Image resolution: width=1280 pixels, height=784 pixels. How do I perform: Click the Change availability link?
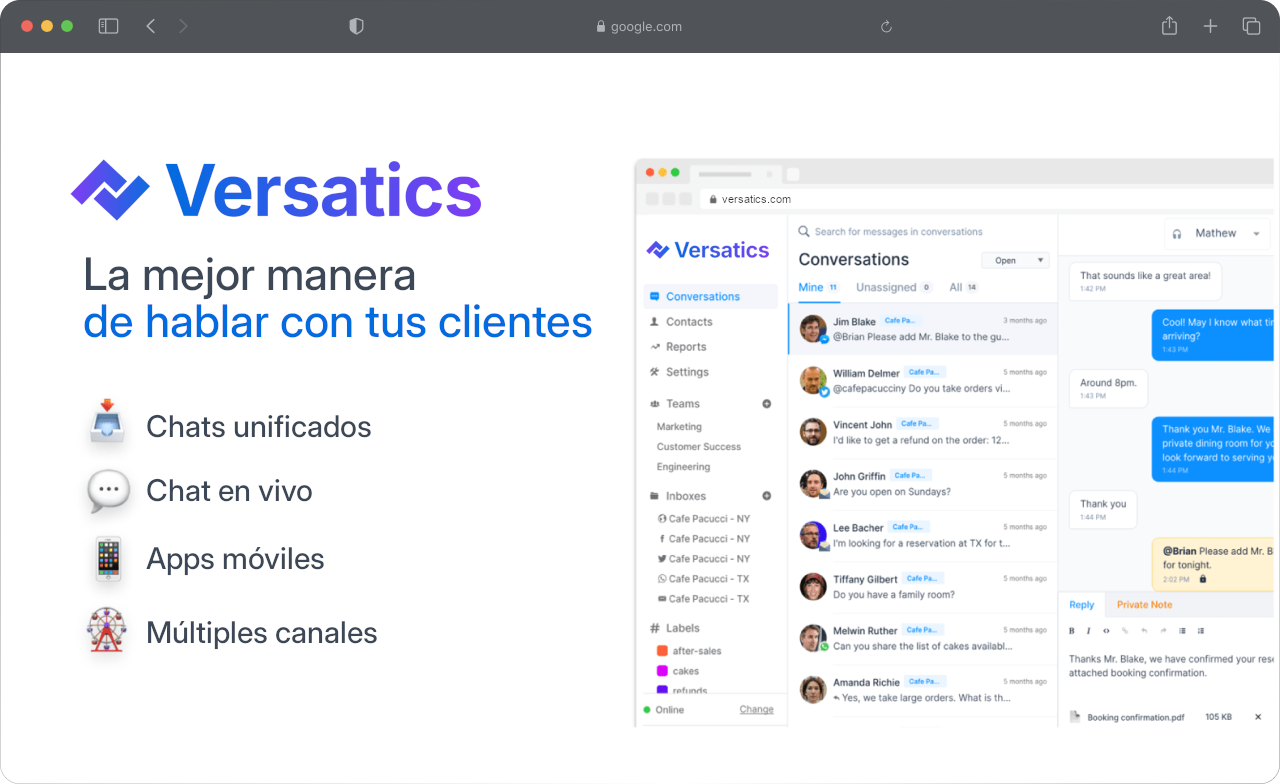[x=756, y=710]
